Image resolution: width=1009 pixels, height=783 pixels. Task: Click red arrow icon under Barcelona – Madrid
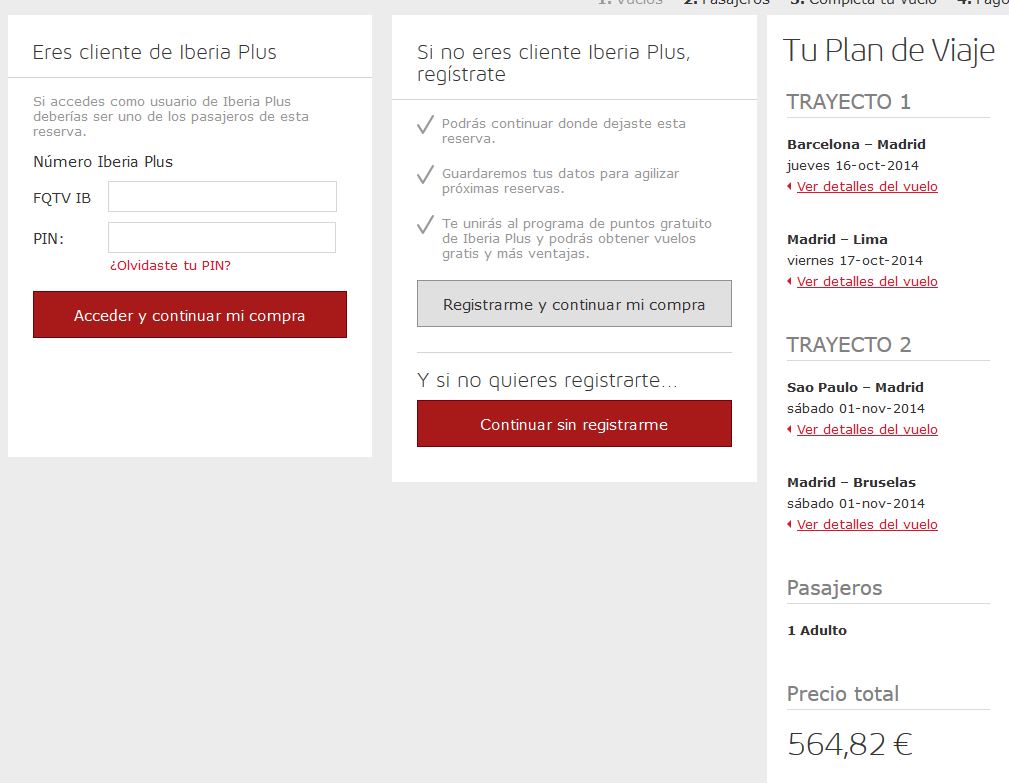coord(790,187)
